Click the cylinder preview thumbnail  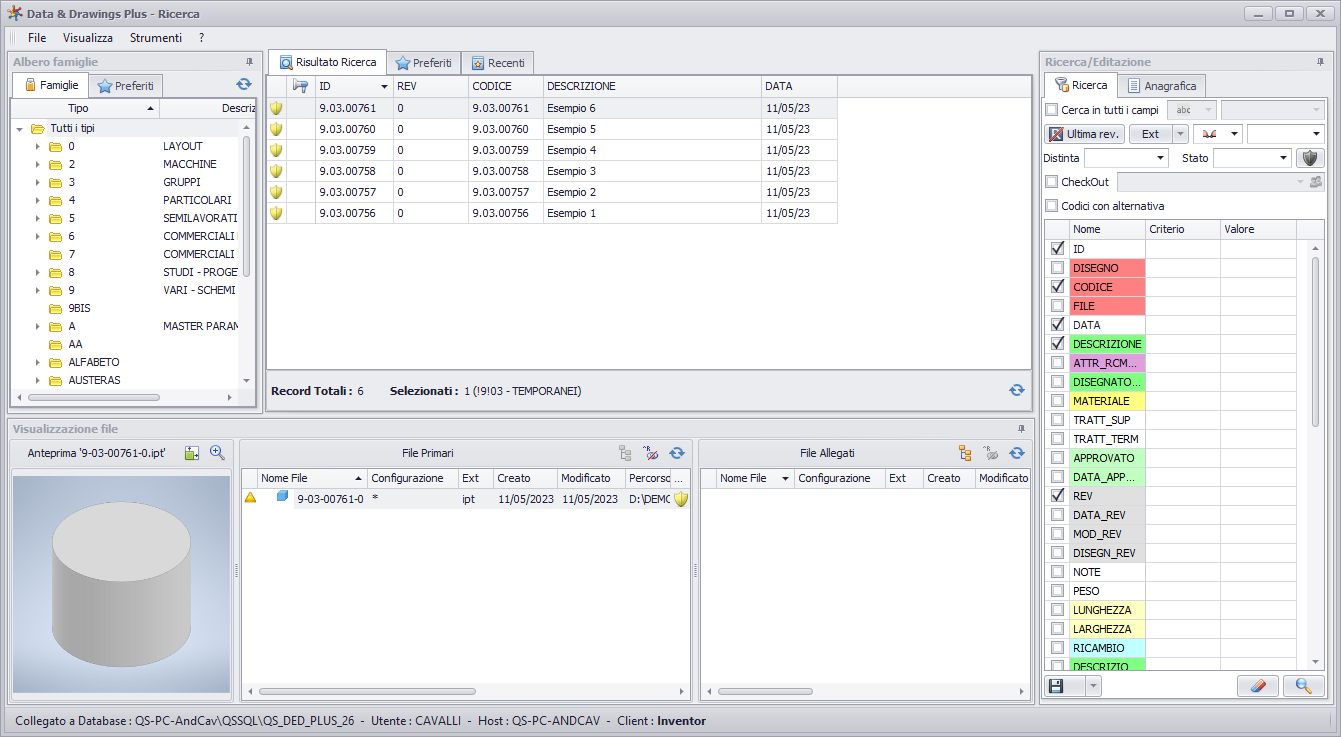[x=121, y=583]
